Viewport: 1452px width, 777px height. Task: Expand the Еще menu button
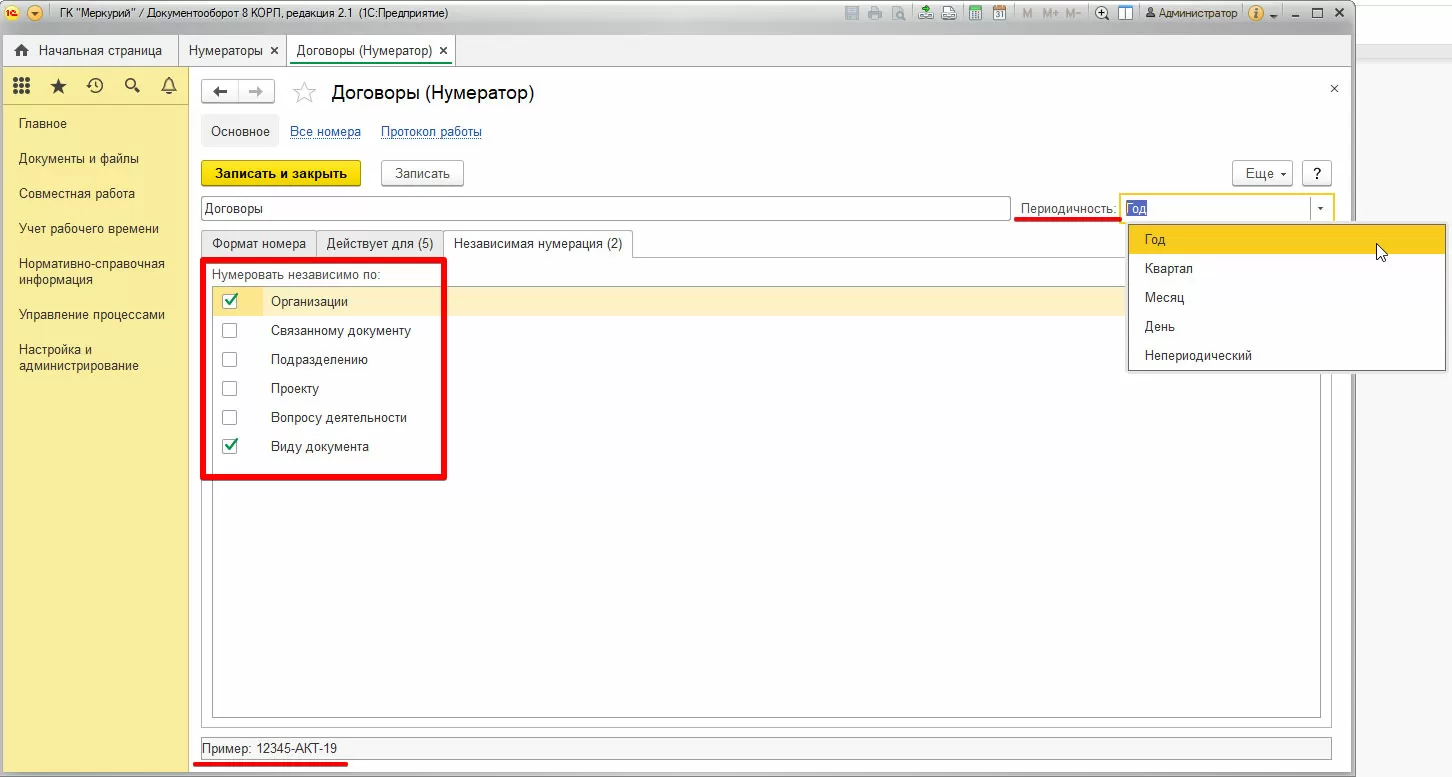pyautogui.click(x=1262, y=173)
